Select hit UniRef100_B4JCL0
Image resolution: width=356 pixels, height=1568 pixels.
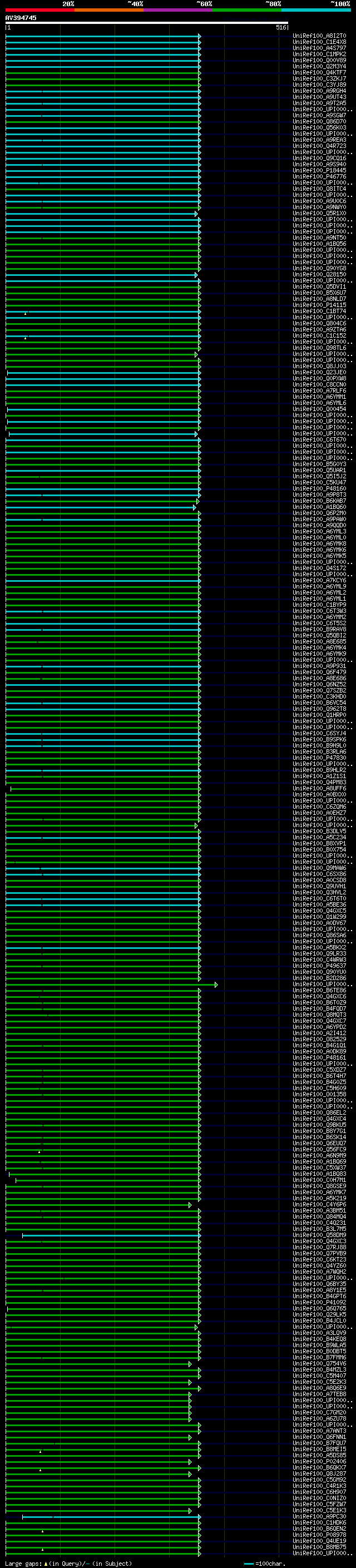(319, 1321)
